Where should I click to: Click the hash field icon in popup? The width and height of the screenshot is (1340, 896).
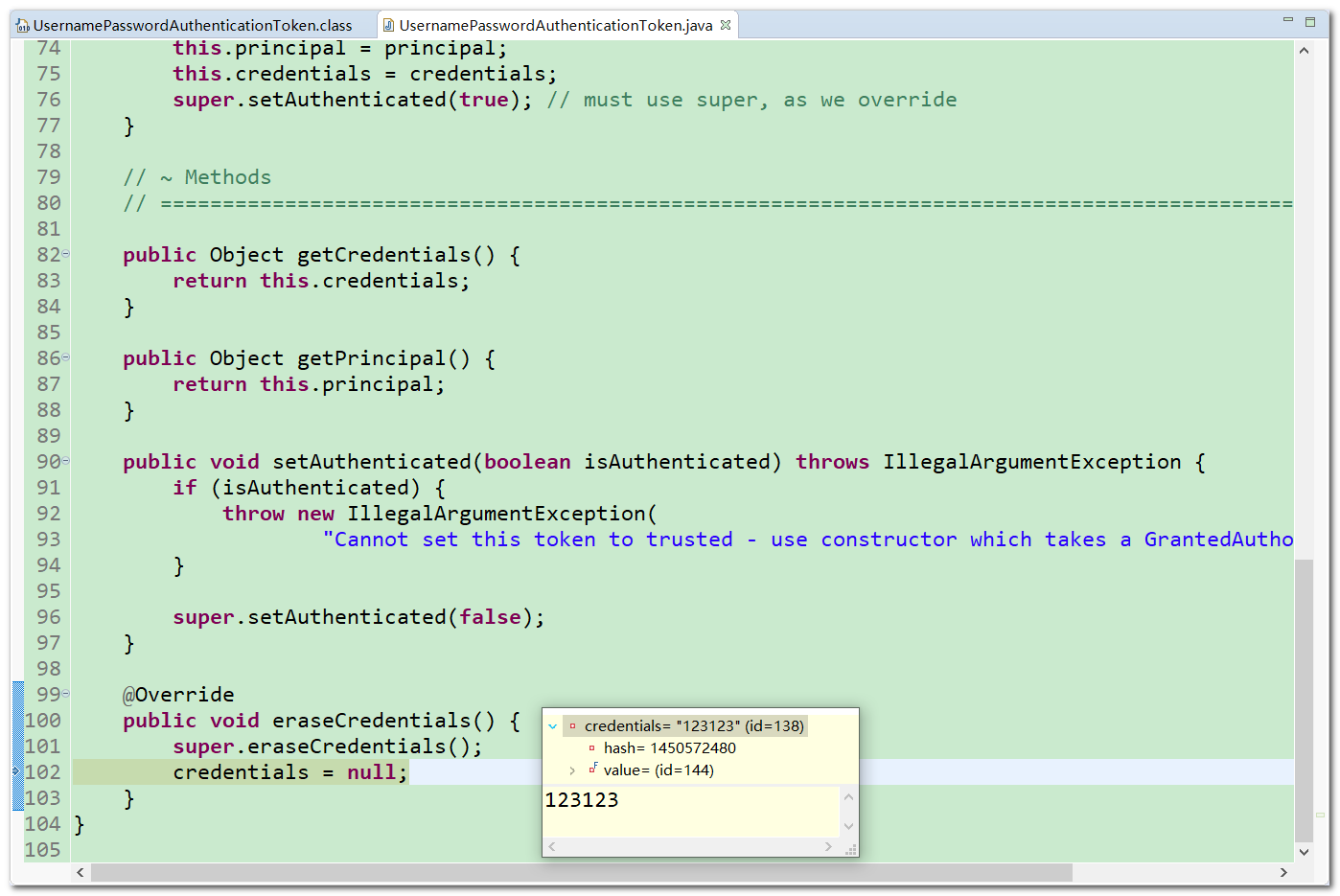pos(592,747)
